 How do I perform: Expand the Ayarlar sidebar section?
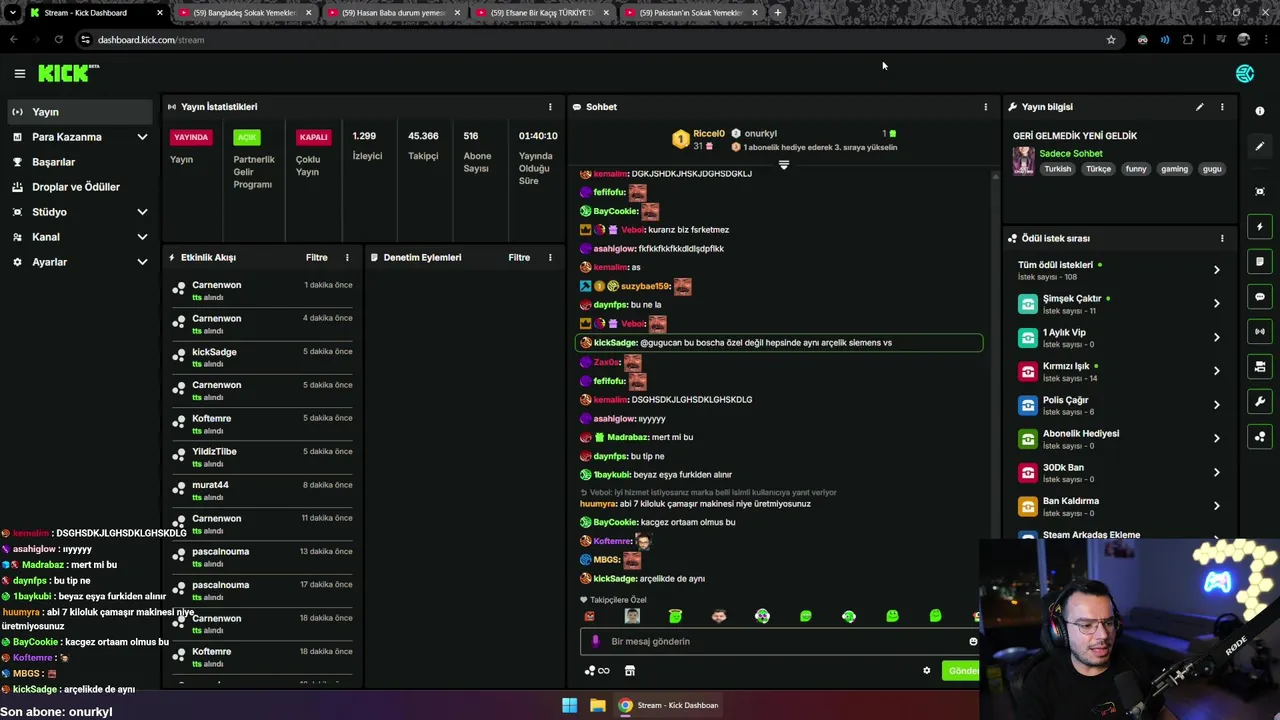(142, 262)
